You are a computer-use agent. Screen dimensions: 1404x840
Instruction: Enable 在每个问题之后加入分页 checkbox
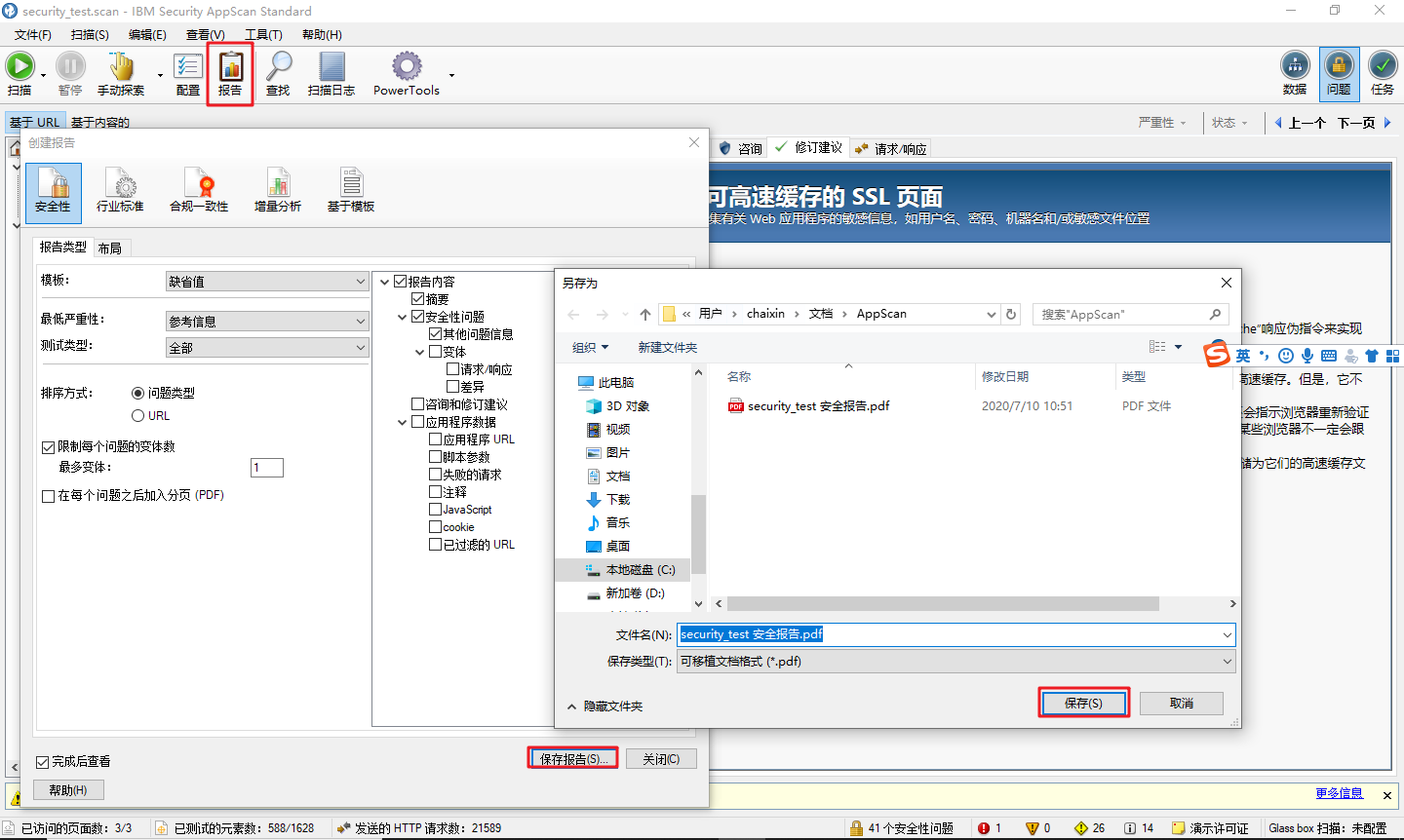coord(48,496)
